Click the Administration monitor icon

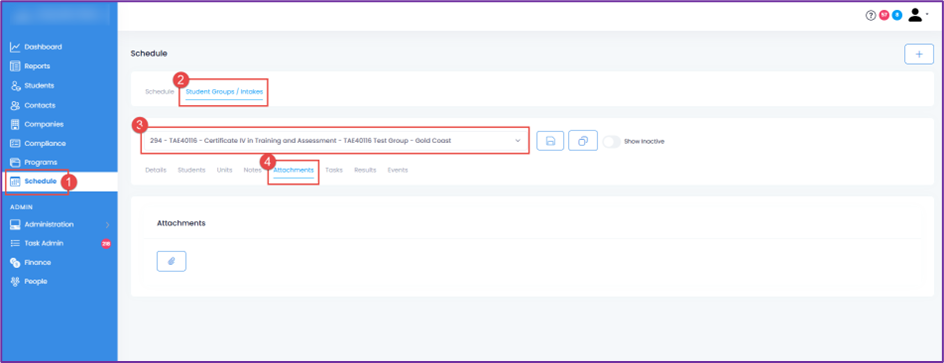tap(16, 225)
